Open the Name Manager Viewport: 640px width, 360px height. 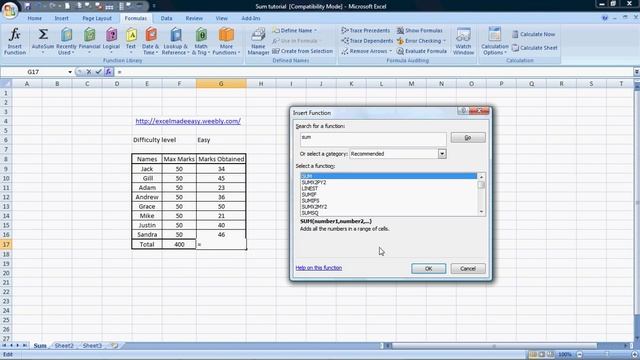tap(258, 41)
